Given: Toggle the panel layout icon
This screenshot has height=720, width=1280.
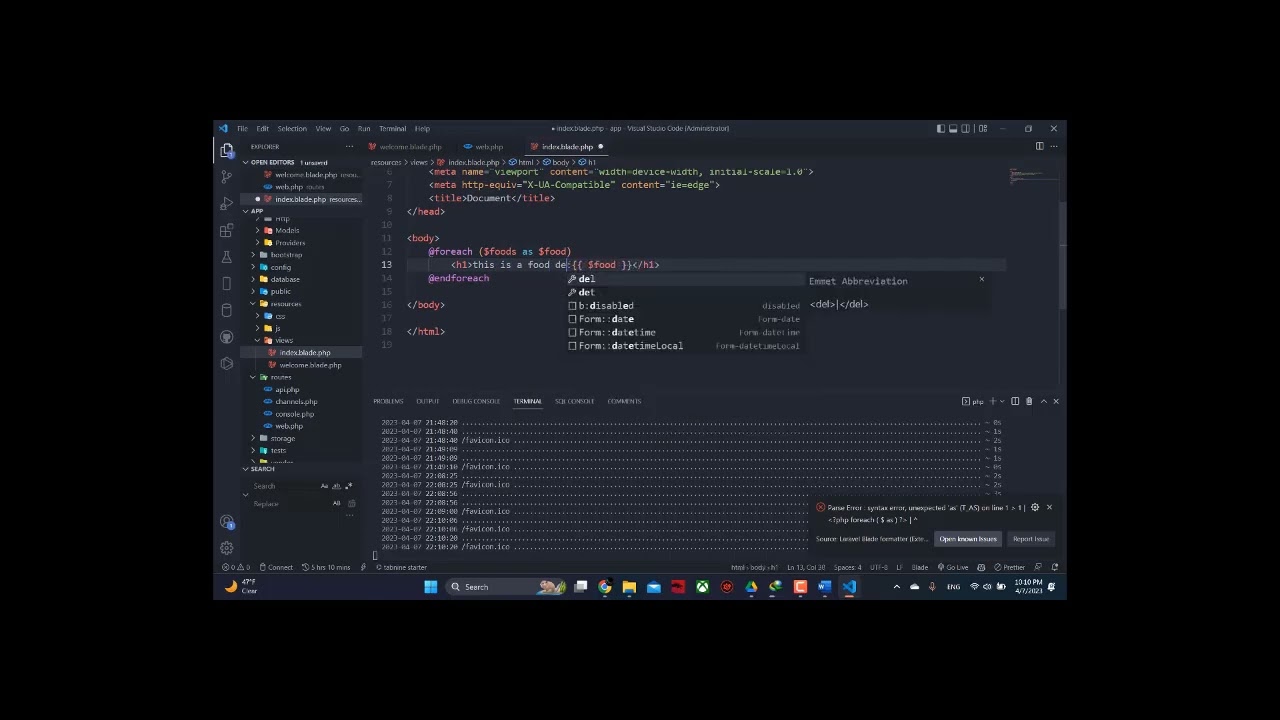Looking at the screenshot, I should (954, 128).
